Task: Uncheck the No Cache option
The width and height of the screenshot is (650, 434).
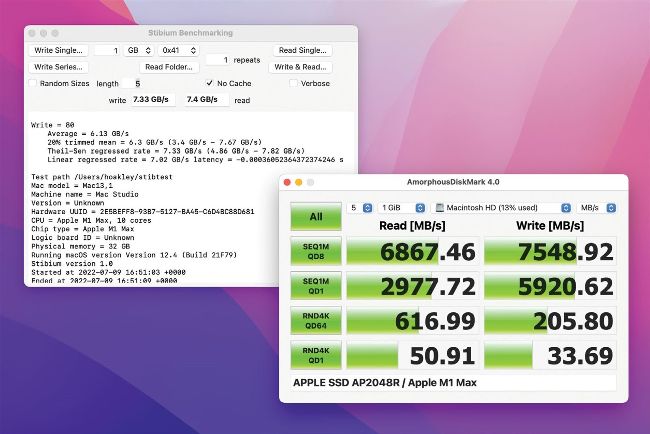Action: pos(209,84)
